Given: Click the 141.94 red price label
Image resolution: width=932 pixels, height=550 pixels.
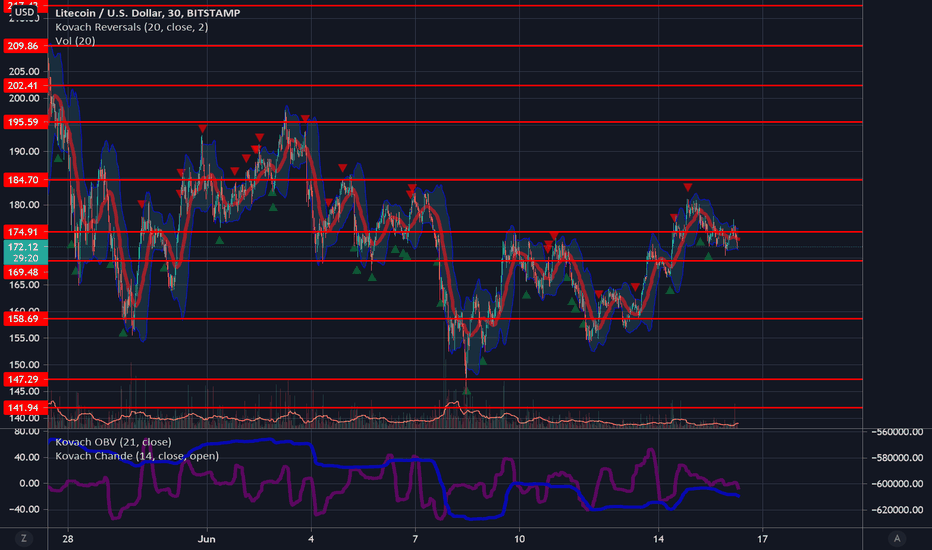Looking at the screenshot, I should 24,408.
